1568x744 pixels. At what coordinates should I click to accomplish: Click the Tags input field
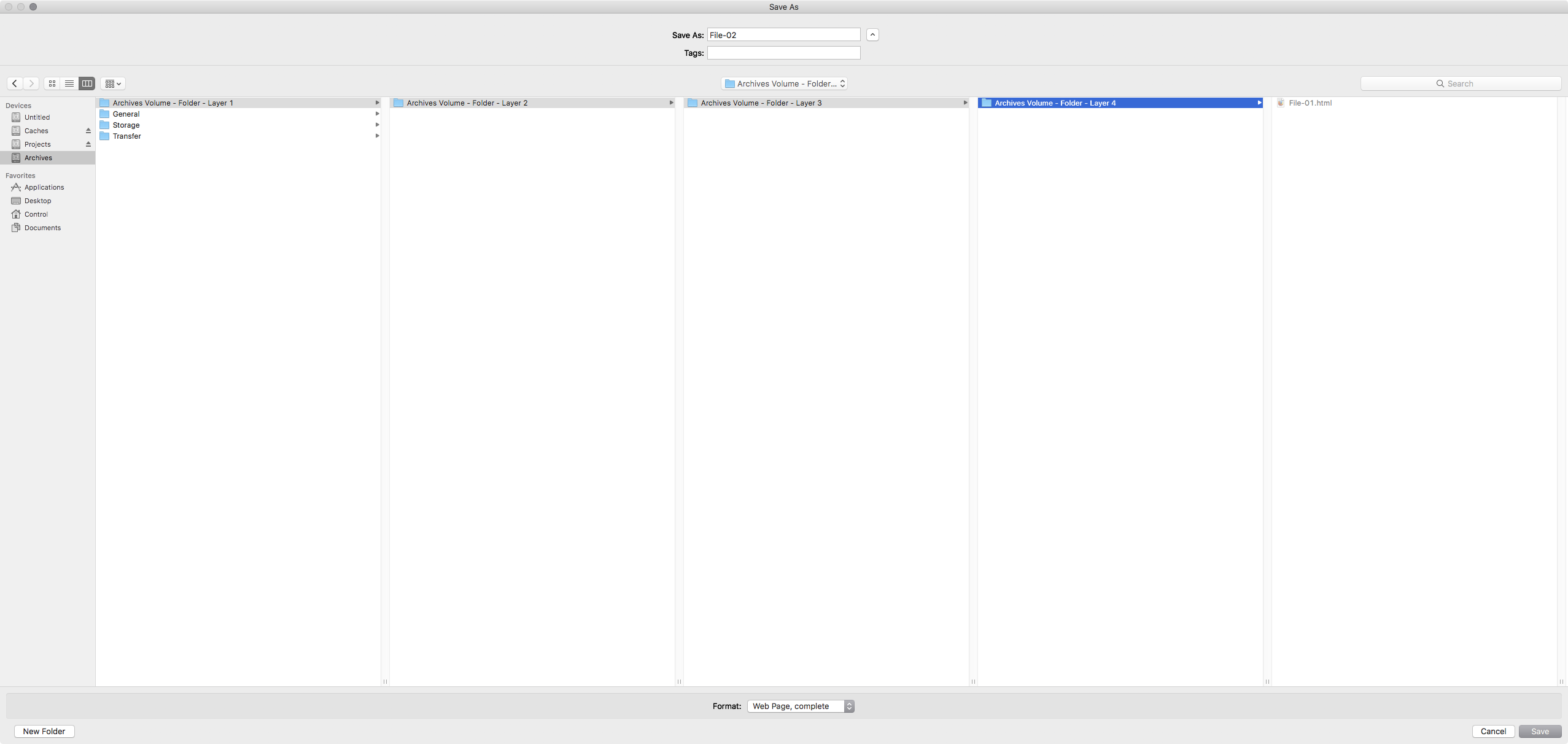click(x=783, y=53)
